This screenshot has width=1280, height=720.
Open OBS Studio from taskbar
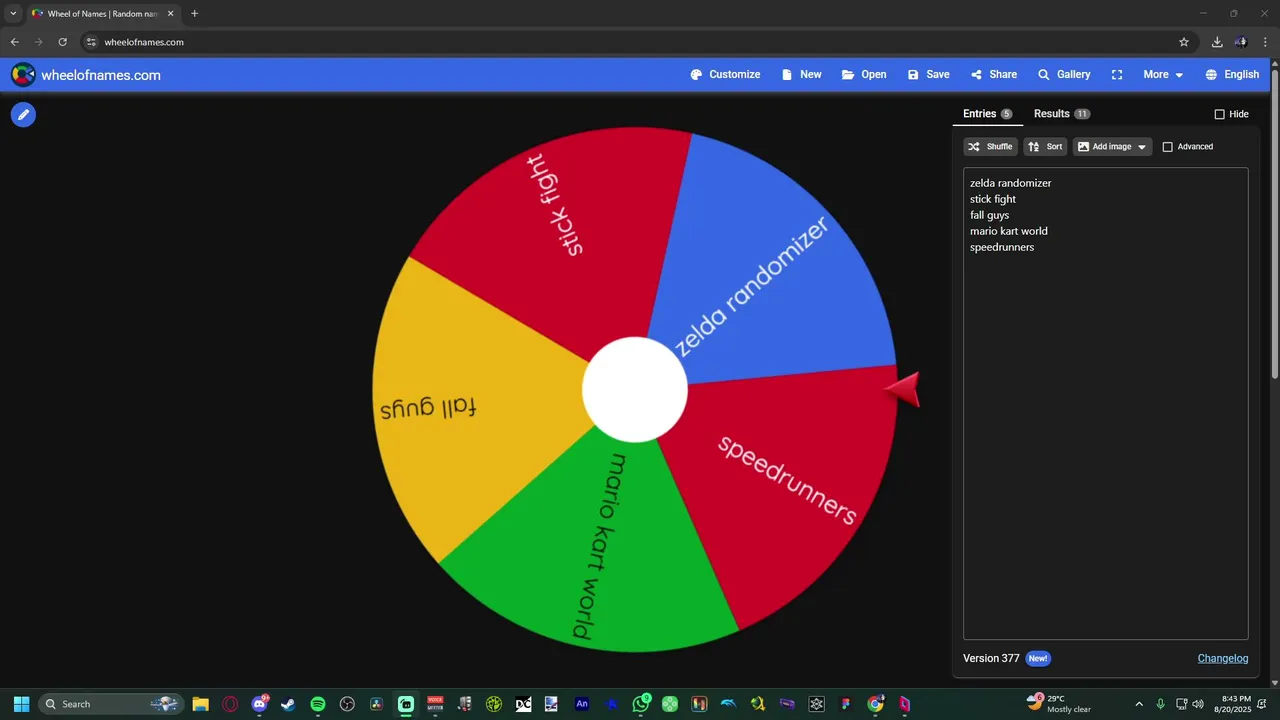347,704
